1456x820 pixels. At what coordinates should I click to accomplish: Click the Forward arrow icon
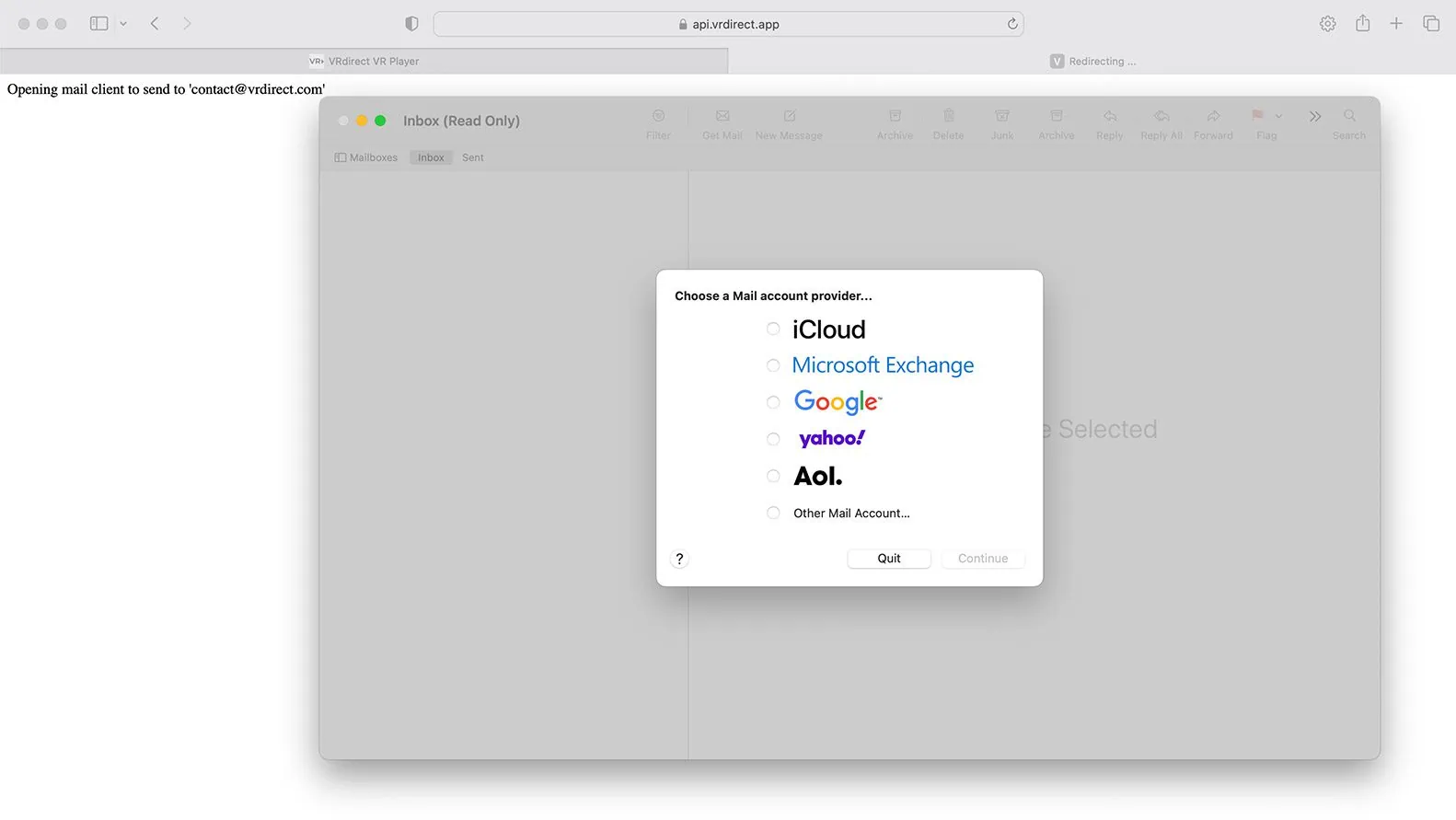tap(1213, 116)
